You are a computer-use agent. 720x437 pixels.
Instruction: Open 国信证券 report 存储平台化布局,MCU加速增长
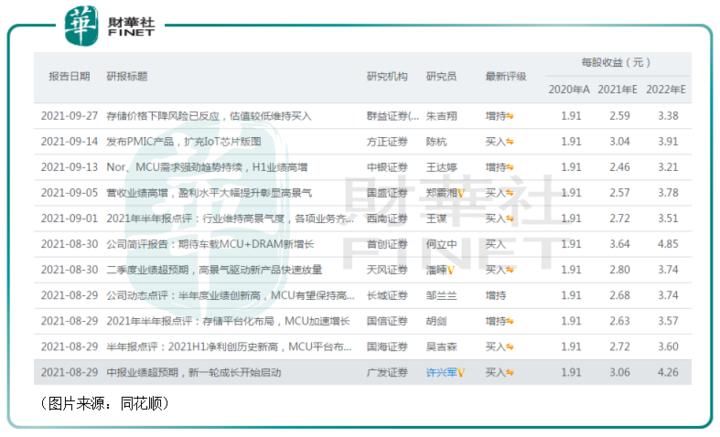click(228, 321)
